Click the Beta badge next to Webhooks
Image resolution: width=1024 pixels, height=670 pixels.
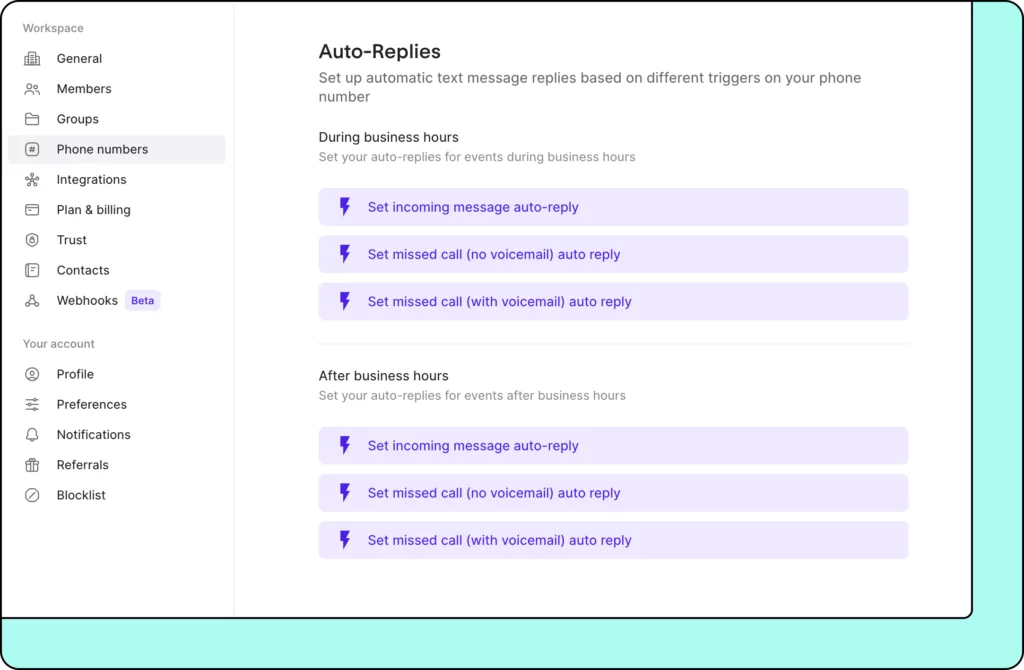click(143, 301)
